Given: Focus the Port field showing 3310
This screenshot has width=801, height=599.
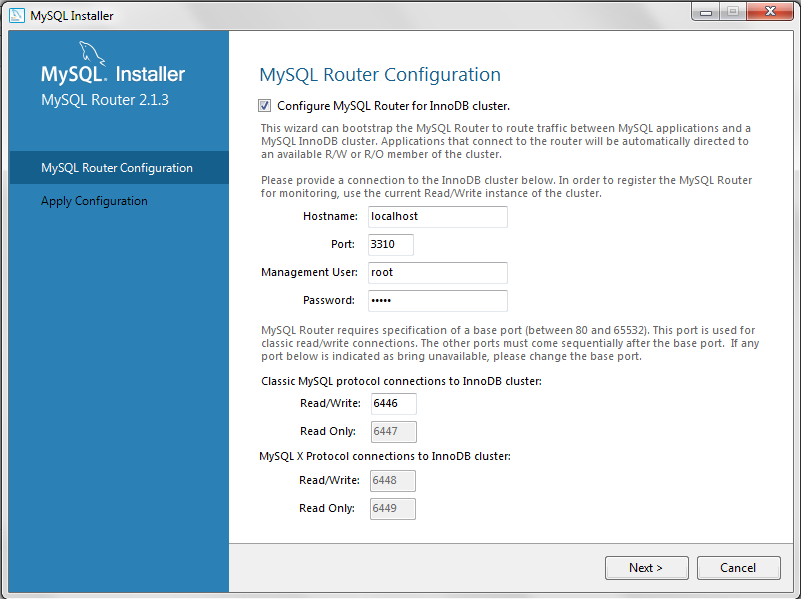Looking at the screenshot, I should [x=390, y=245].
